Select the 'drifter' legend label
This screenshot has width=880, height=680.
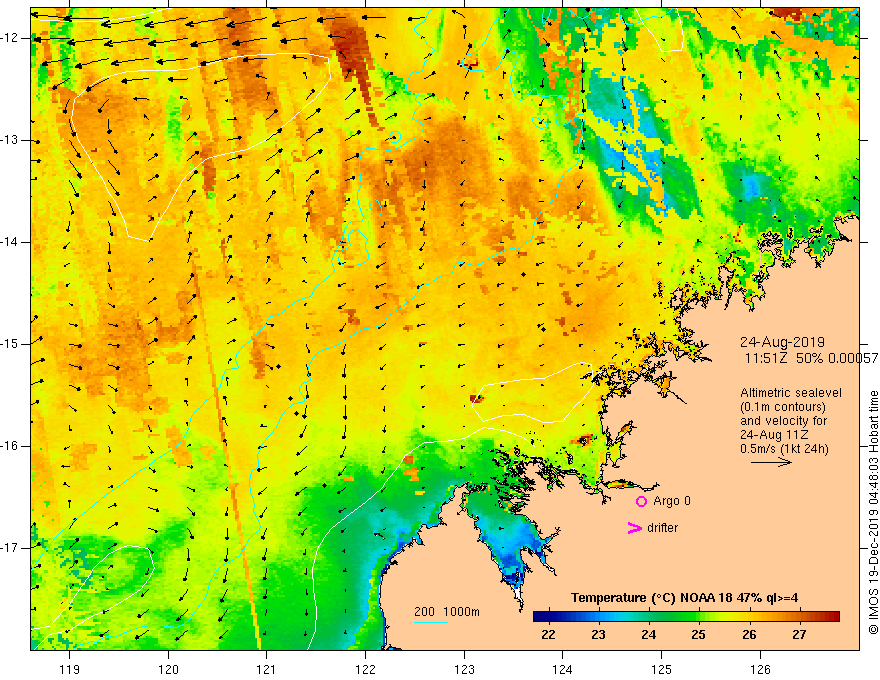point(662,528)
